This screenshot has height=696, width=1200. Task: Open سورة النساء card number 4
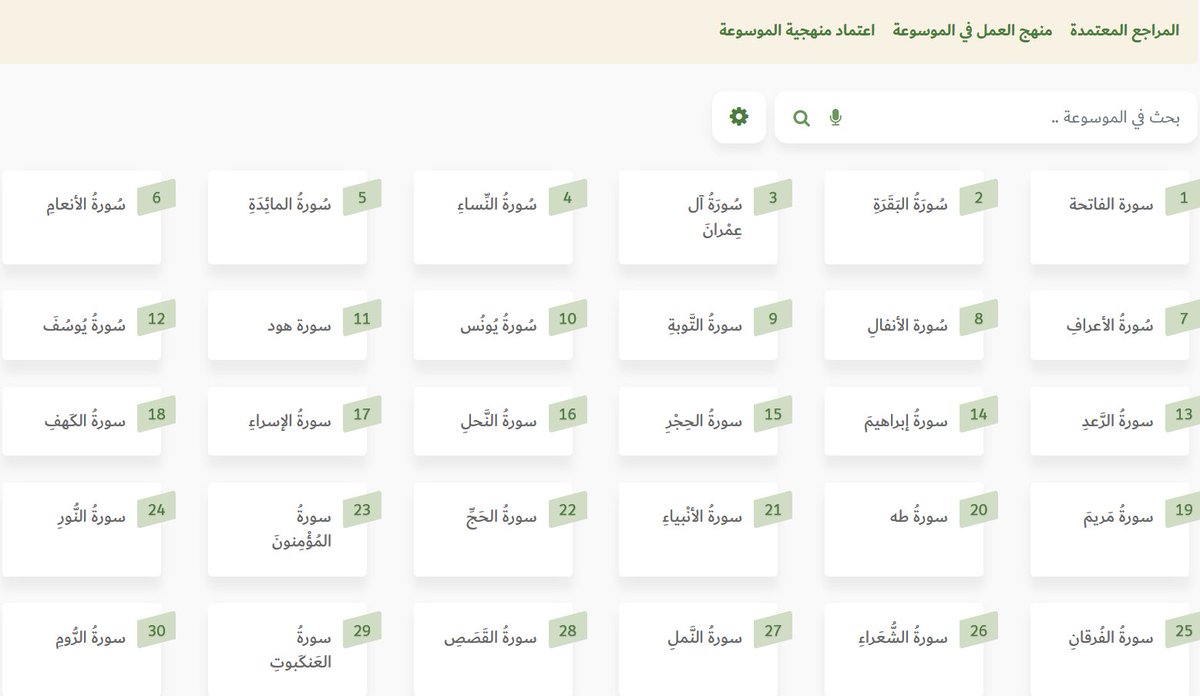pos(492,216)
